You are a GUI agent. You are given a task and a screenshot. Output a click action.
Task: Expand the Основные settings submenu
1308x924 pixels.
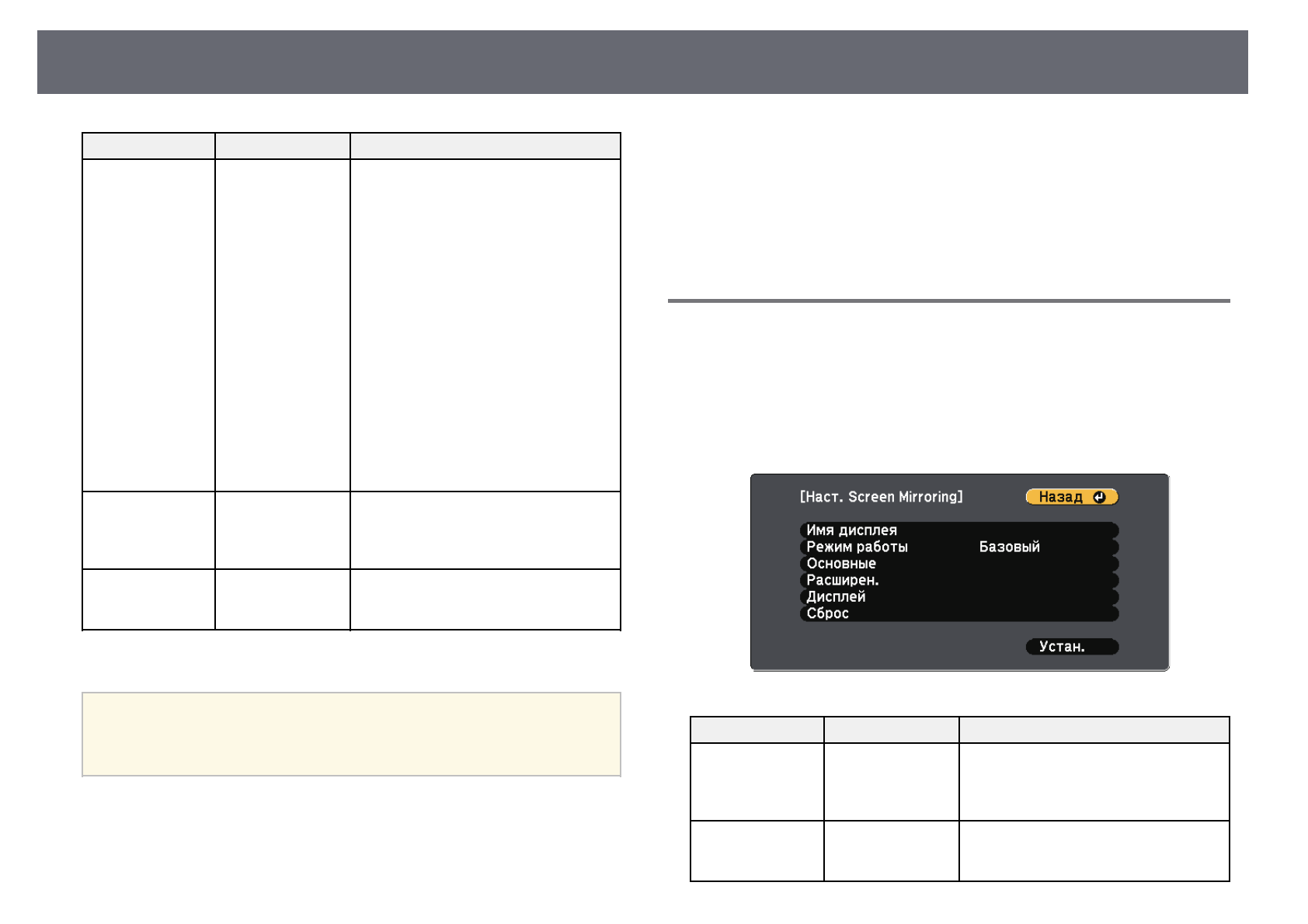pos(841,564)
